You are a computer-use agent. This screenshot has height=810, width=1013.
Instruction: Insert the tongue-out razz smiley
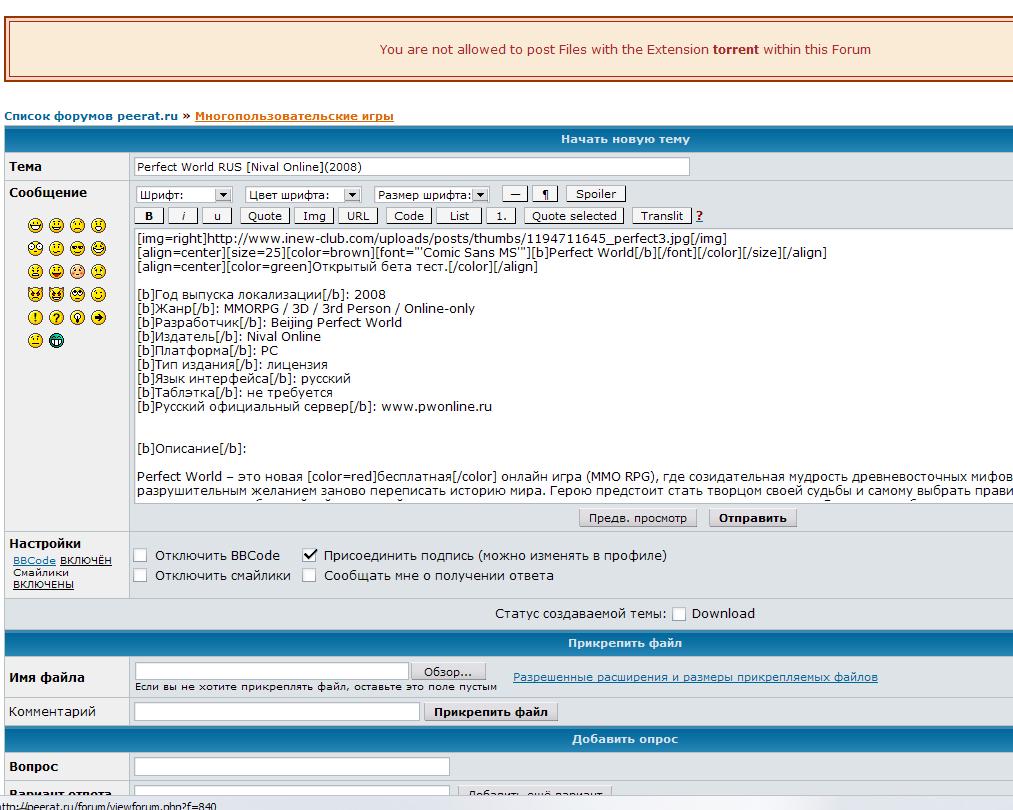tap(57, 272)
